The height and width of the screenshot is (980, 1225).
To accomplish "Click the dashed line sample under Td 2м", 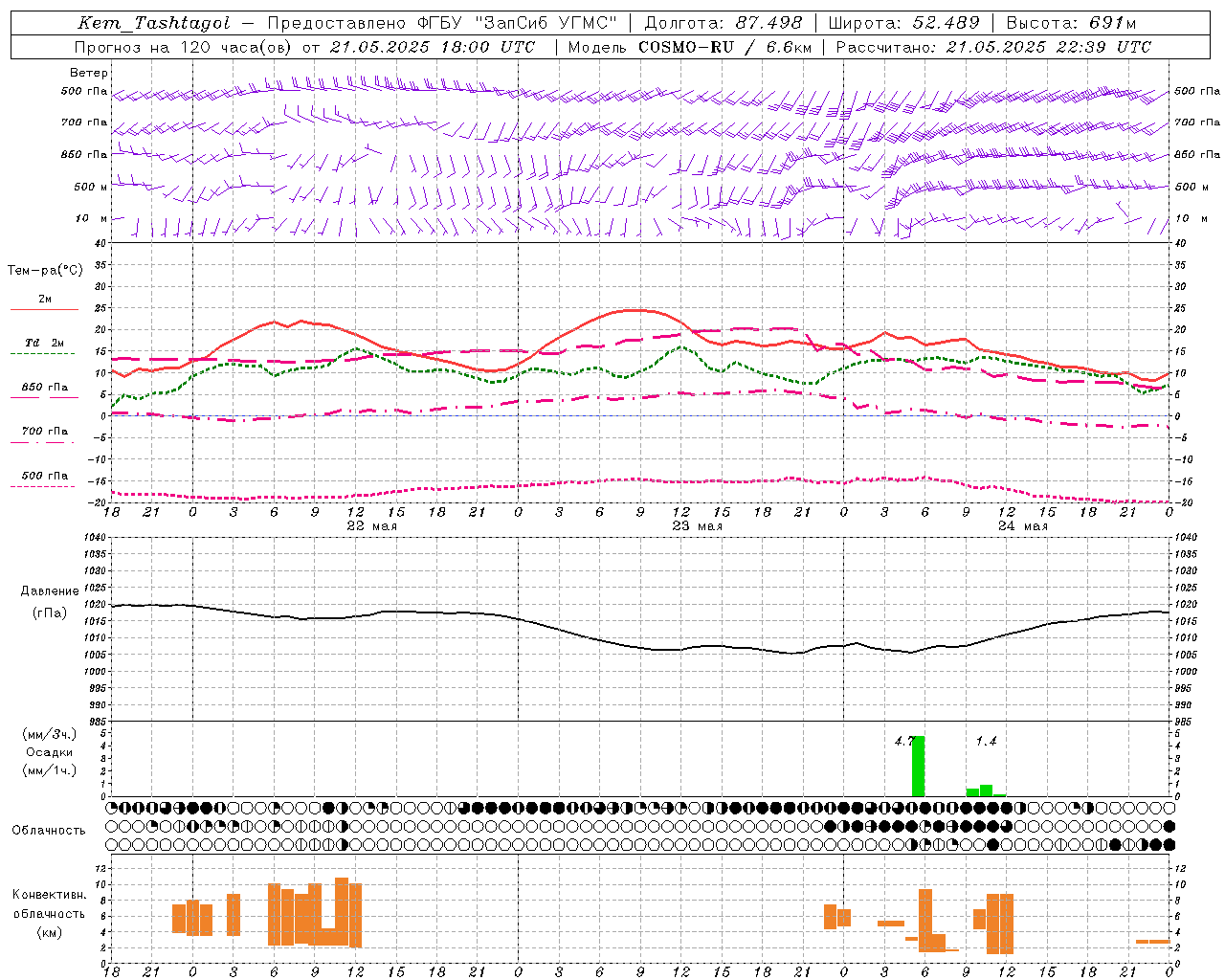I will pos(44,353).
